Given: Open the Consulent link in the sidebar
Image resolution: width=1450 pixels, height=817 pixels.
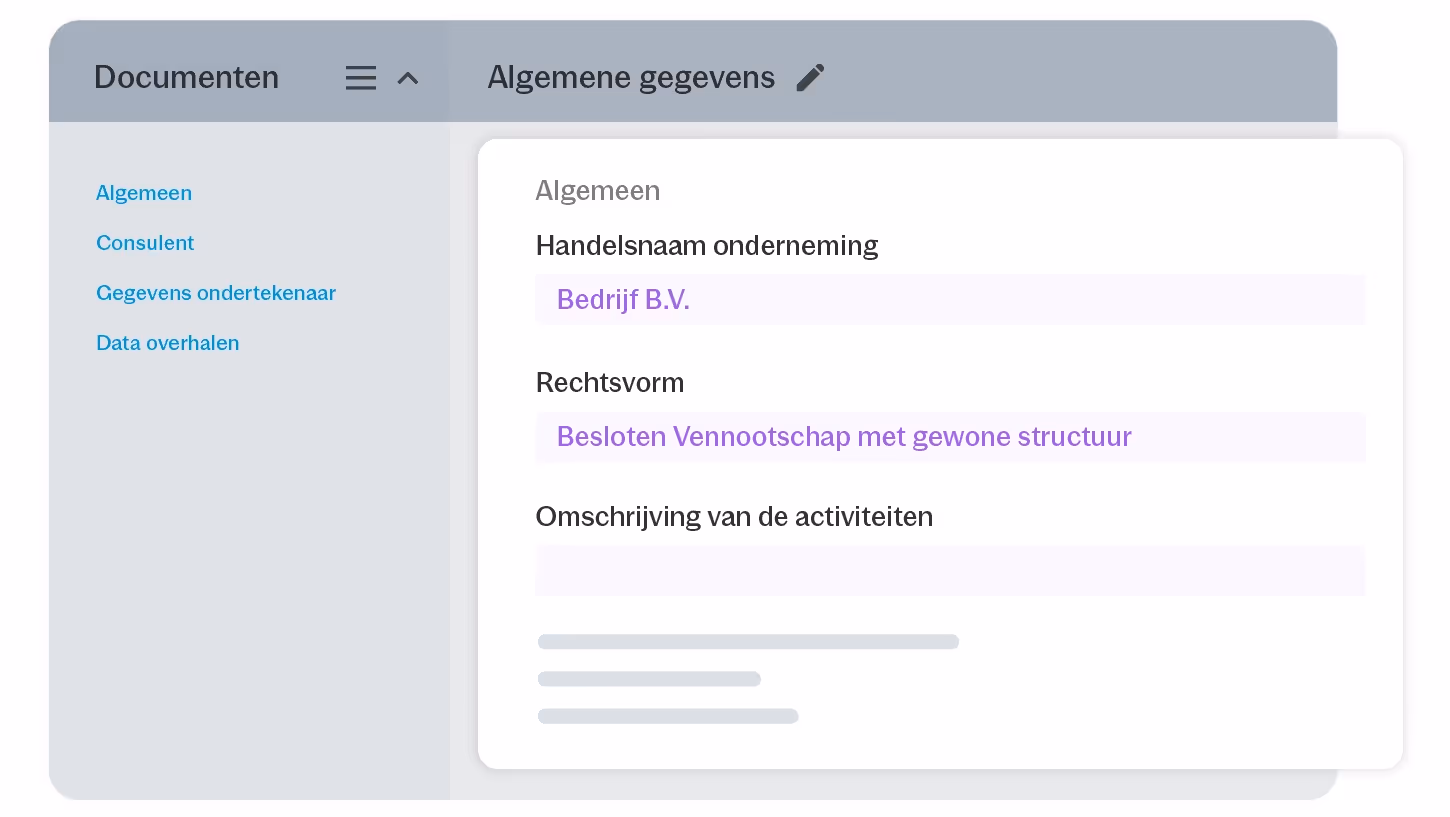Looking at the screenshot, I should pos(145,243).
